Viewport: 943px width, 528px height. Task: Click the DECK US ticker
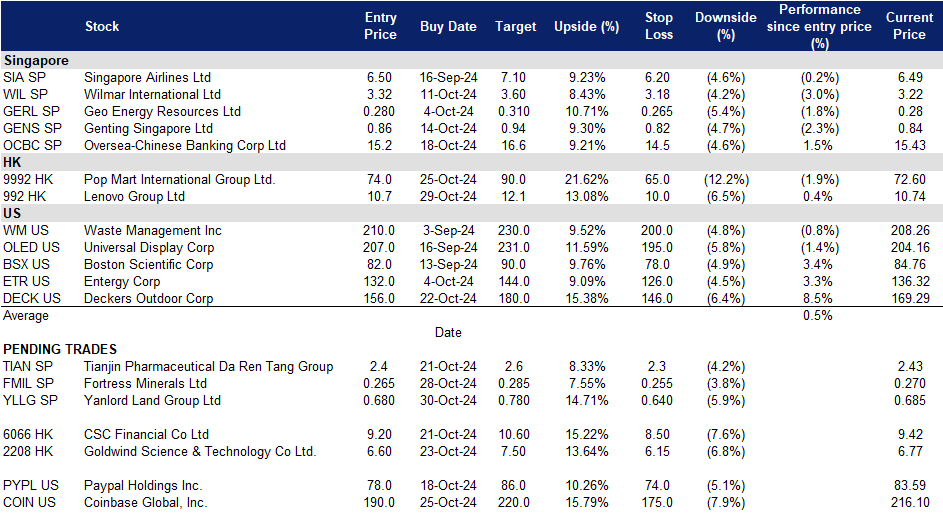pos(32,299)
